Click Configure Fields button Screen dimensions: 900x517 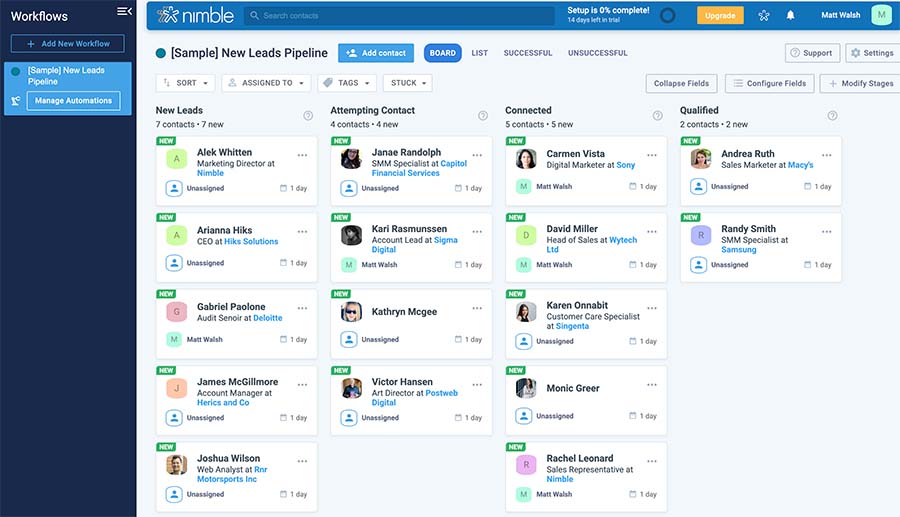pos(769,83)
